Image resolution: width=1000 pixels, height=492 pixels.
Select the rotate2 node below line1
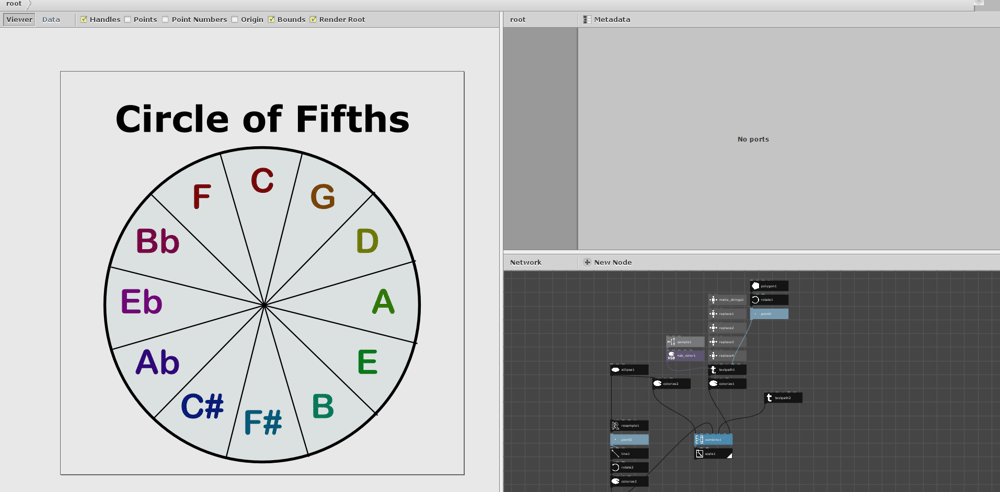click(629, 468)
